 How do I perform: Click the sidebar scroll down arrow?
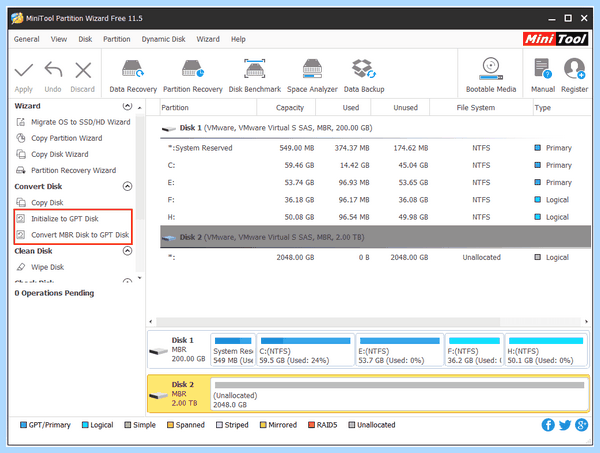coord(140,278)
